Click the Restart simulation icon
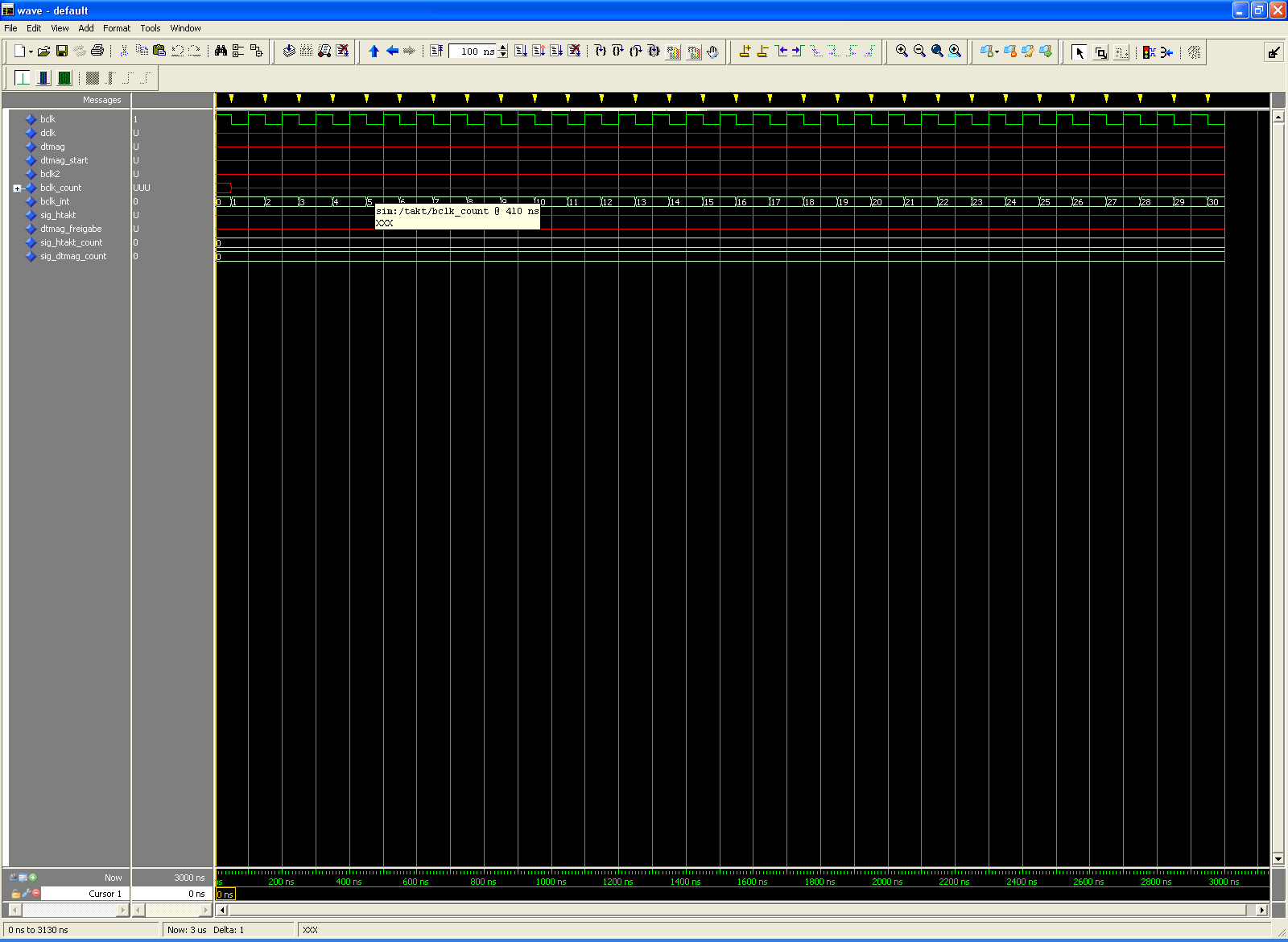Screen dimensions: 1288x942 click(436, 51)
